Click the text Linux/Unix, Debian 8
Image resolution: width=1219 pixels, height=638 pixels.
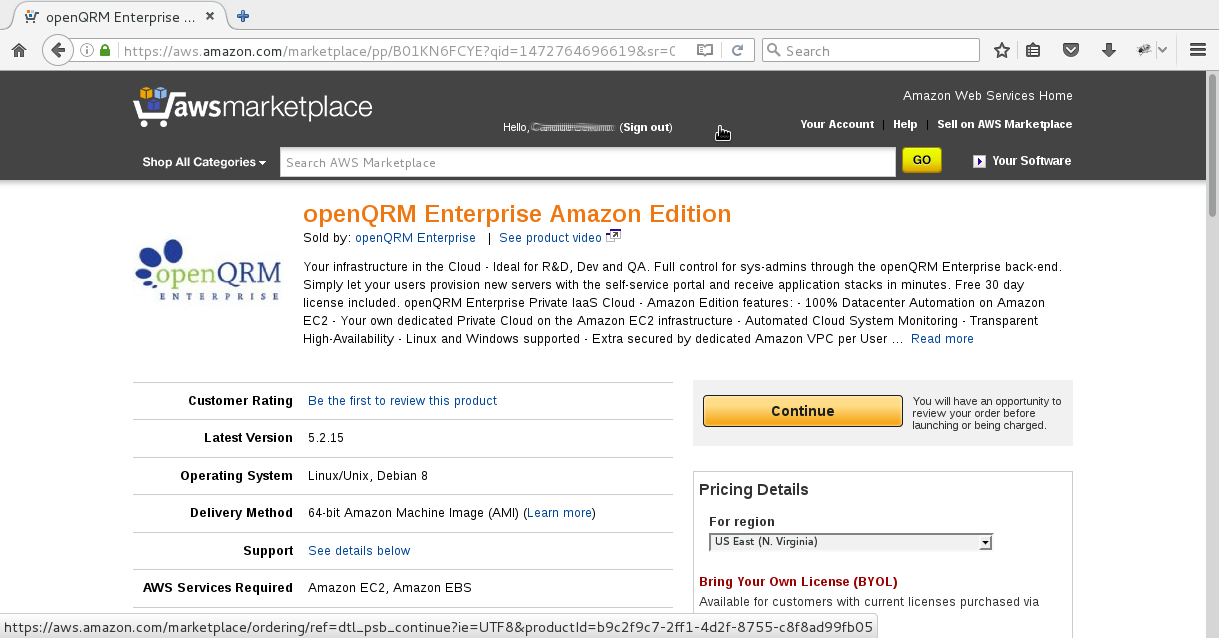coord(368,476)
